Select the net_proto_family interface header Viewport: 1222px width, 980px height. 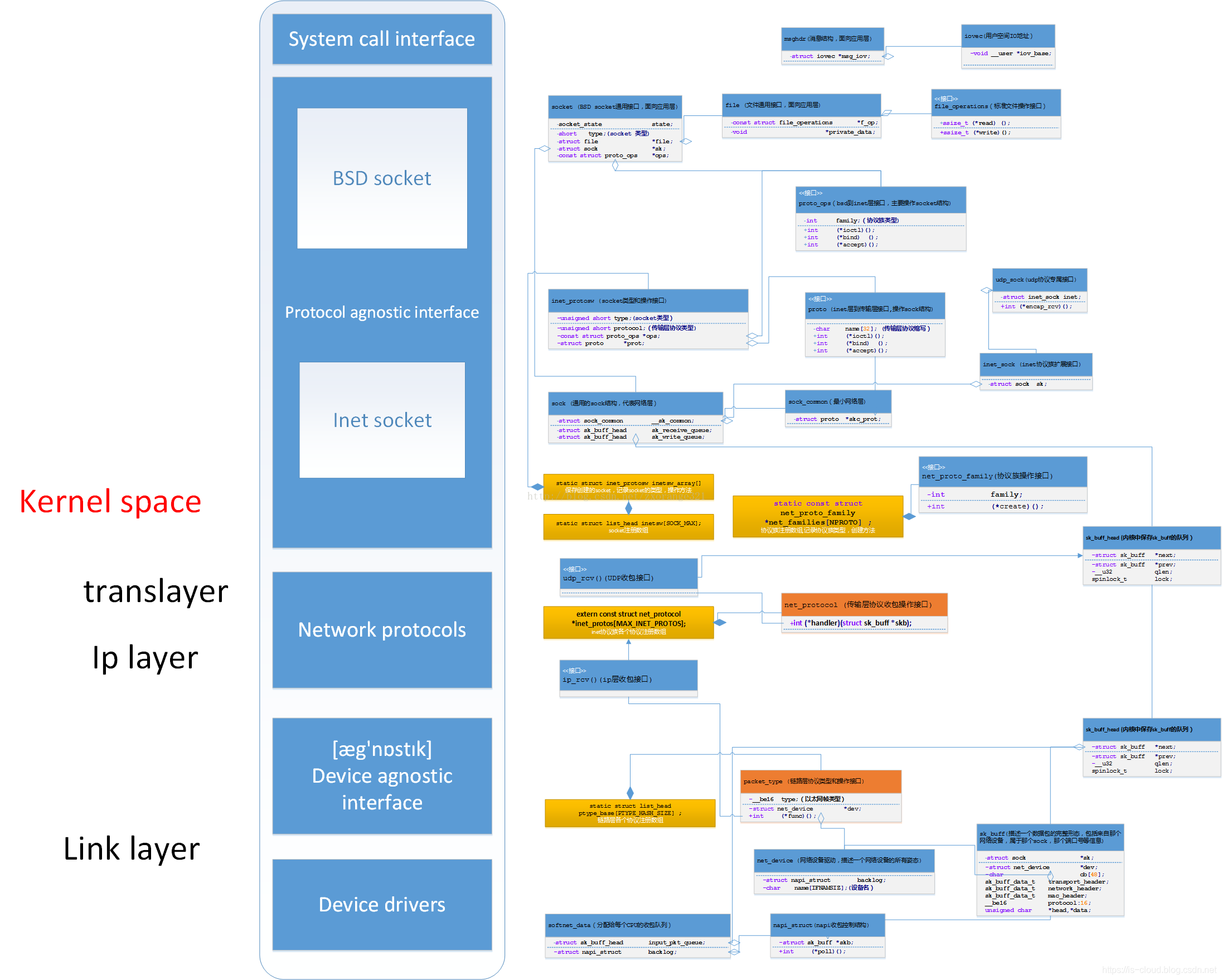1003,472
